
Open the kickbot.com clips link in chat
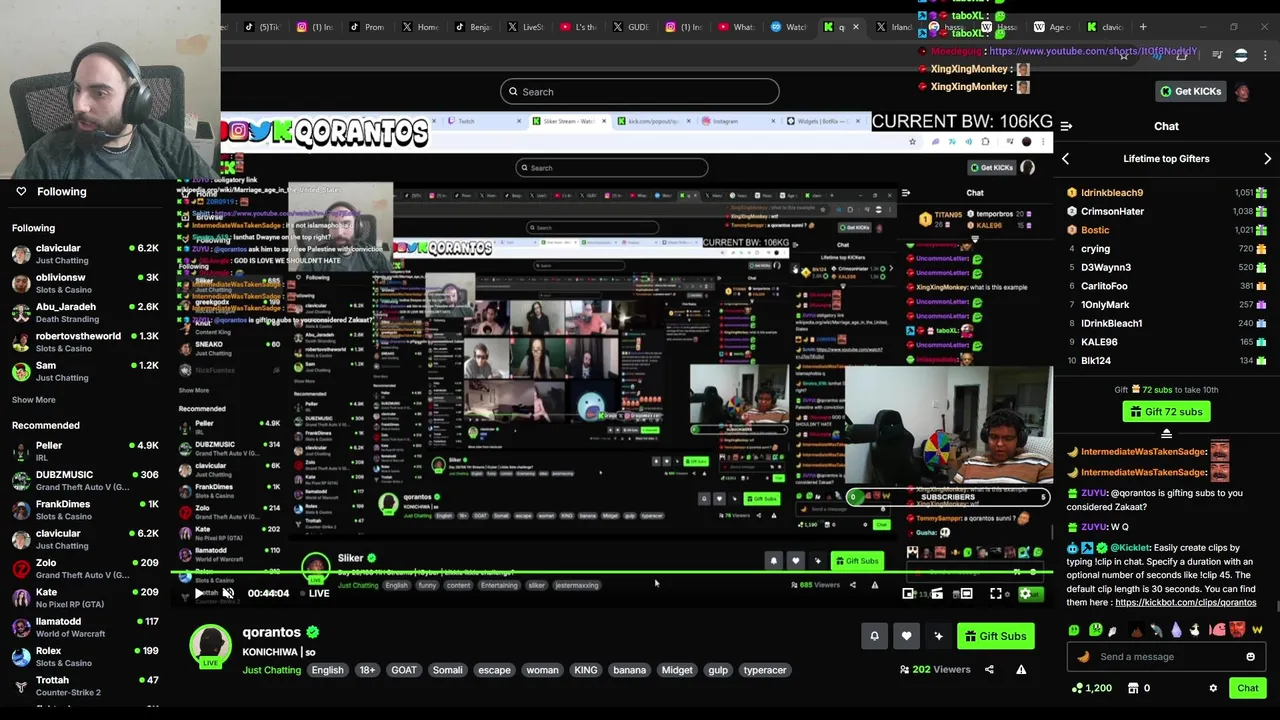[x=1185, y=603]
